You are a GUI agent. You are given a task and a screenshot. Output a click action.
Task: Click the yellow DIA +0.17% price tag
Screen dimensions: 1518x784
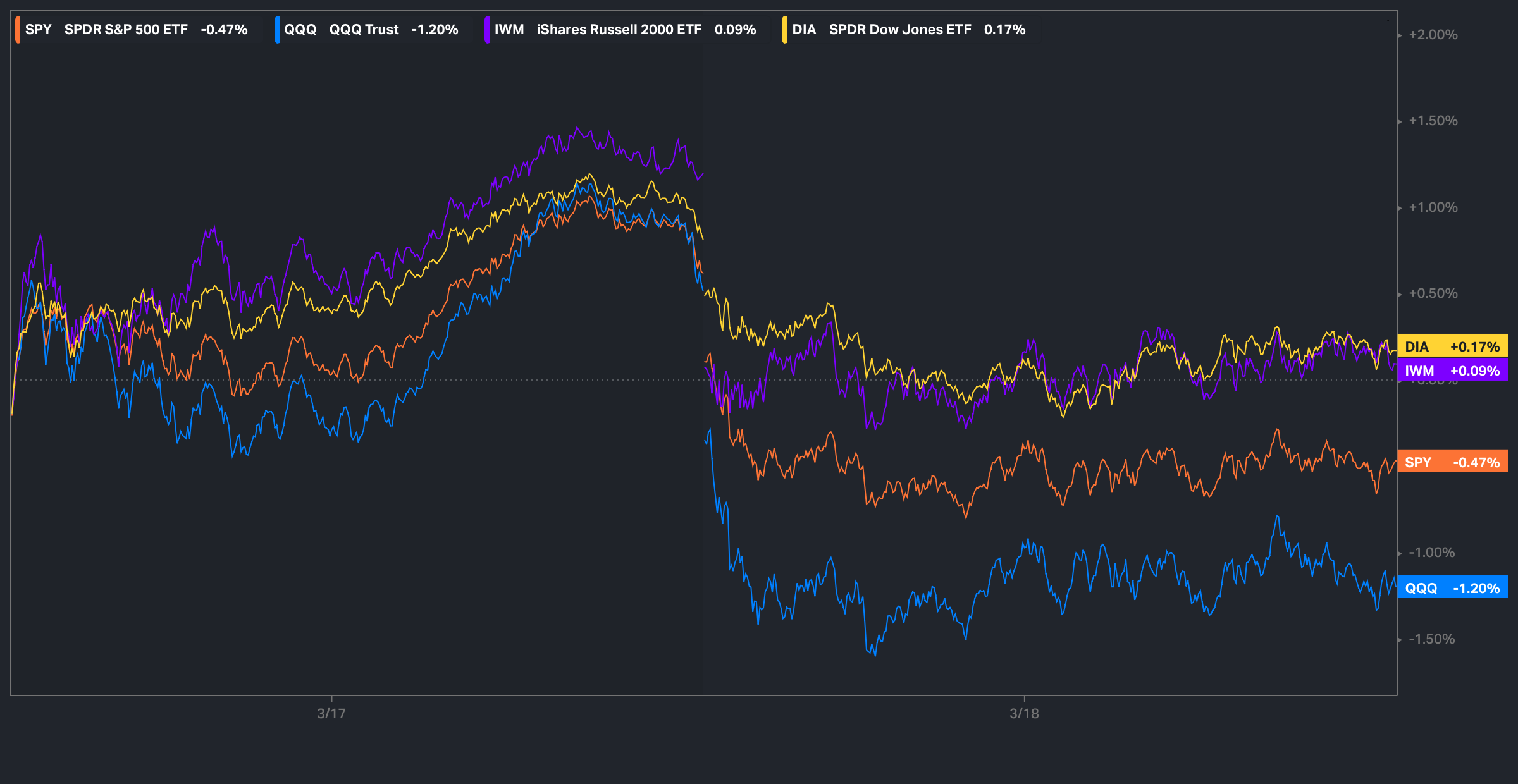point(1452,346)
